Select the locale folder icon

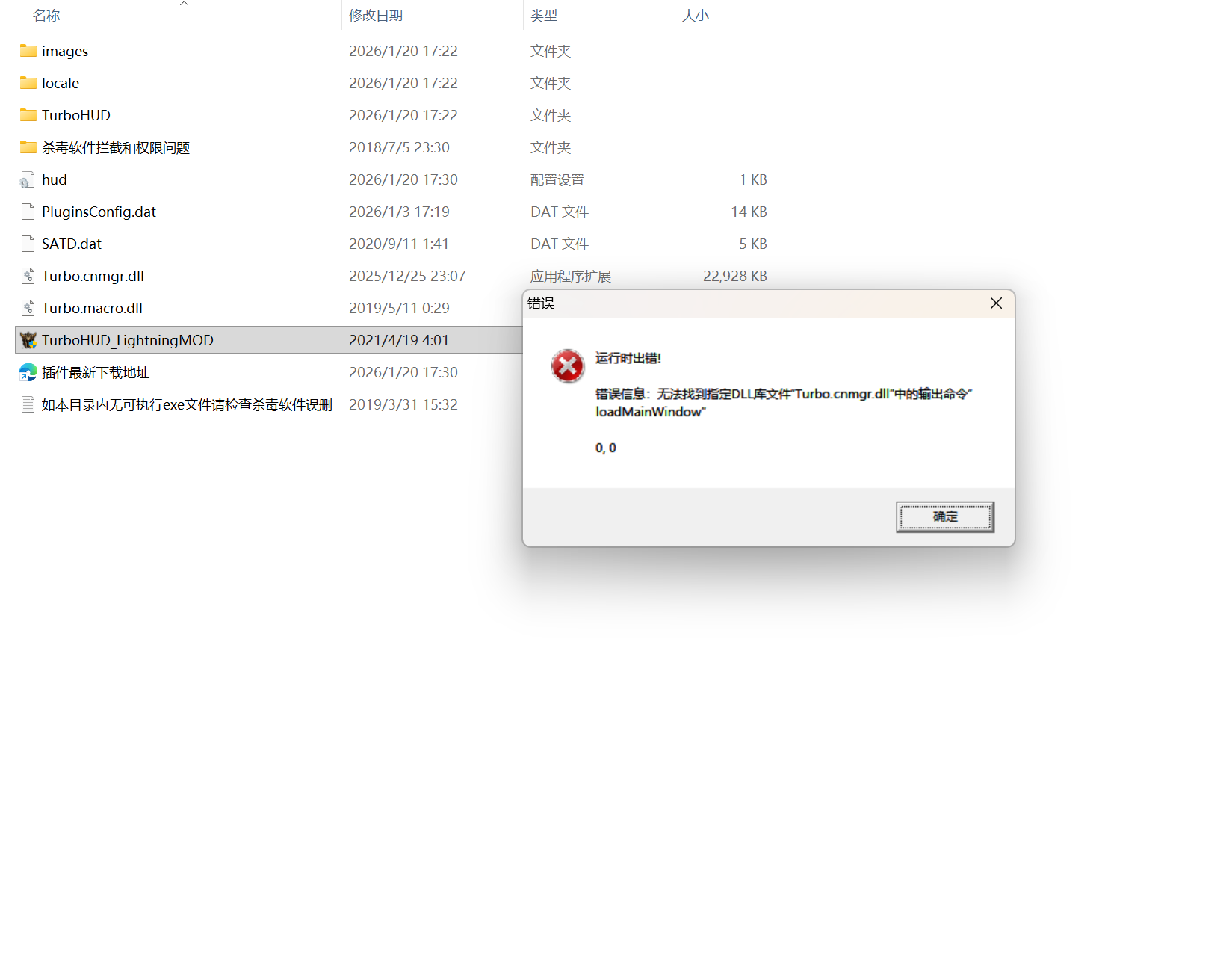(28, 83)
